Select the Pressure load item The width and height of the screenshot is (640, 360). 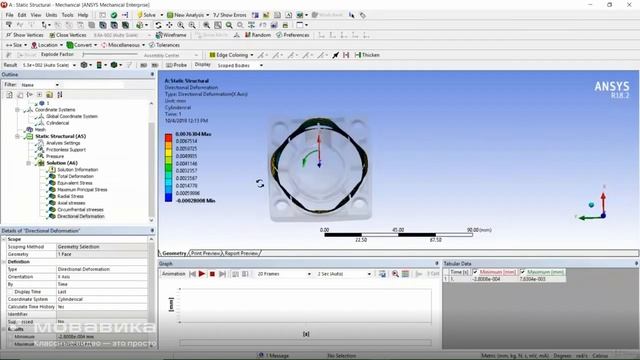coord(55,156)
